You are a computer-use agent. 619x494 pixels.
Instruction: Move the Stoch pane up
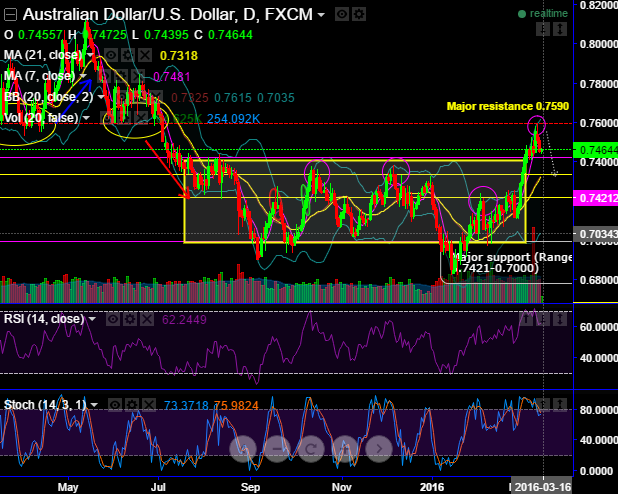point(543,405)
